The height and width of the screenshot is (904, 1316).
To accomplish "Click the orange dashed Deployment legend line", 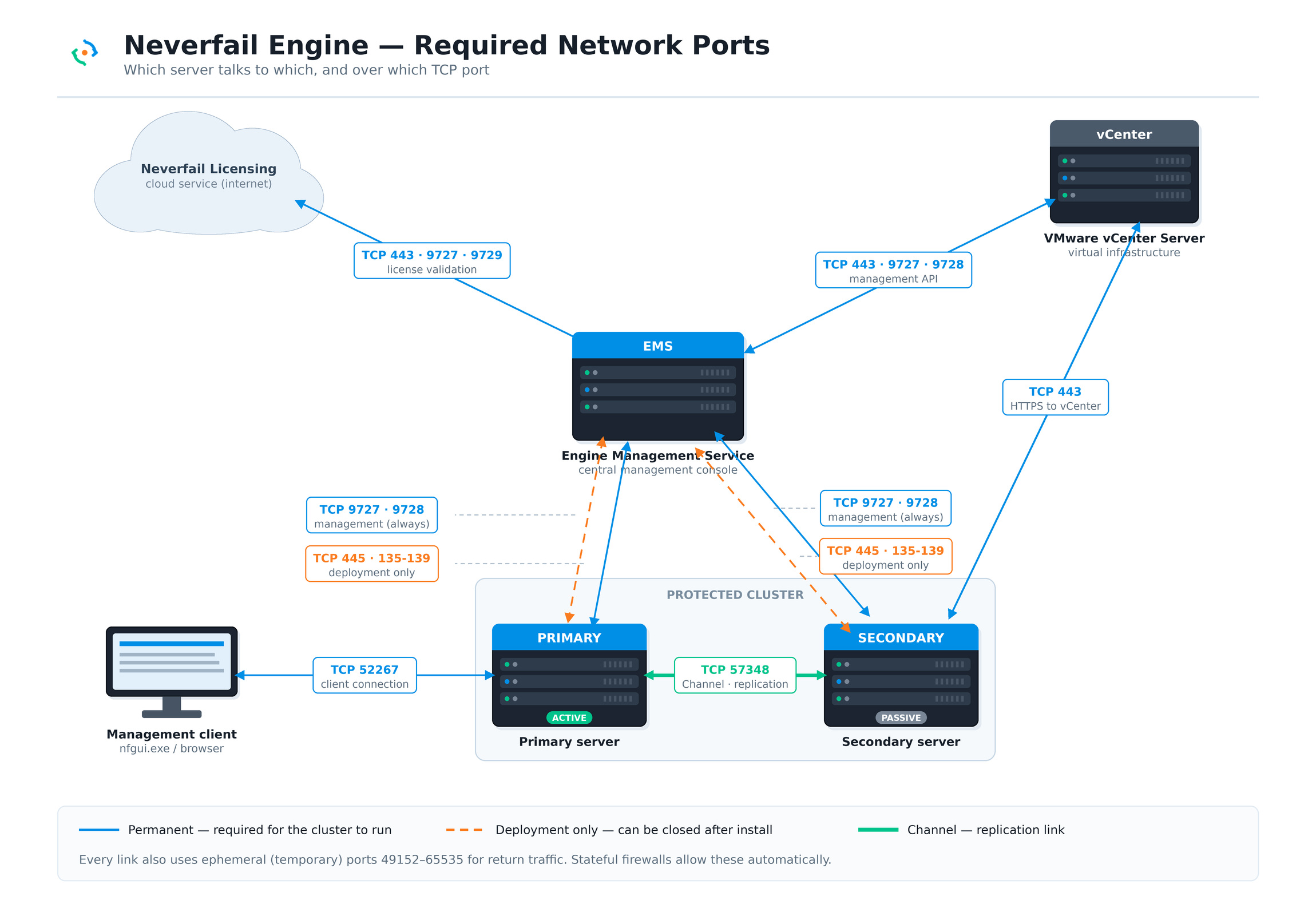I will [465, 830].
